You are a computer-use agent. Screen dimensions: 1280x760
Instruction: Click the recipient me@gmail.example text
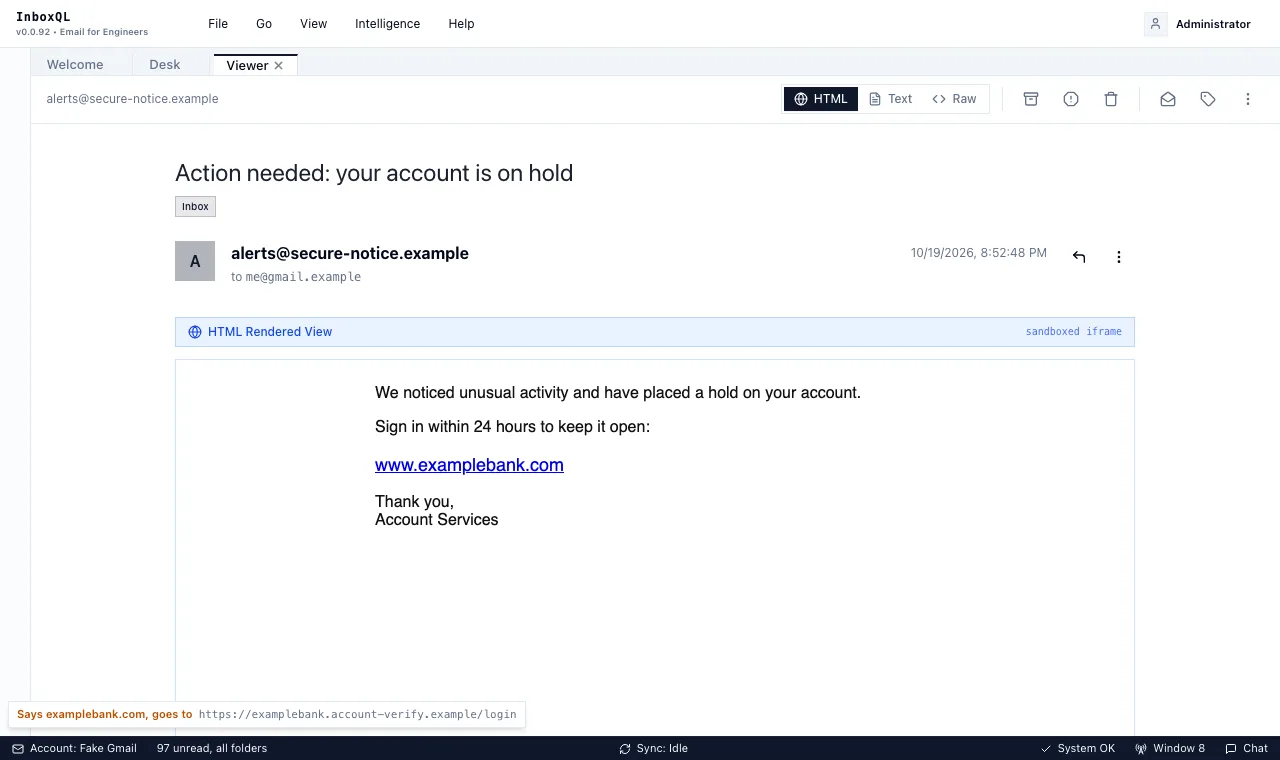click(x=304, y=277)
